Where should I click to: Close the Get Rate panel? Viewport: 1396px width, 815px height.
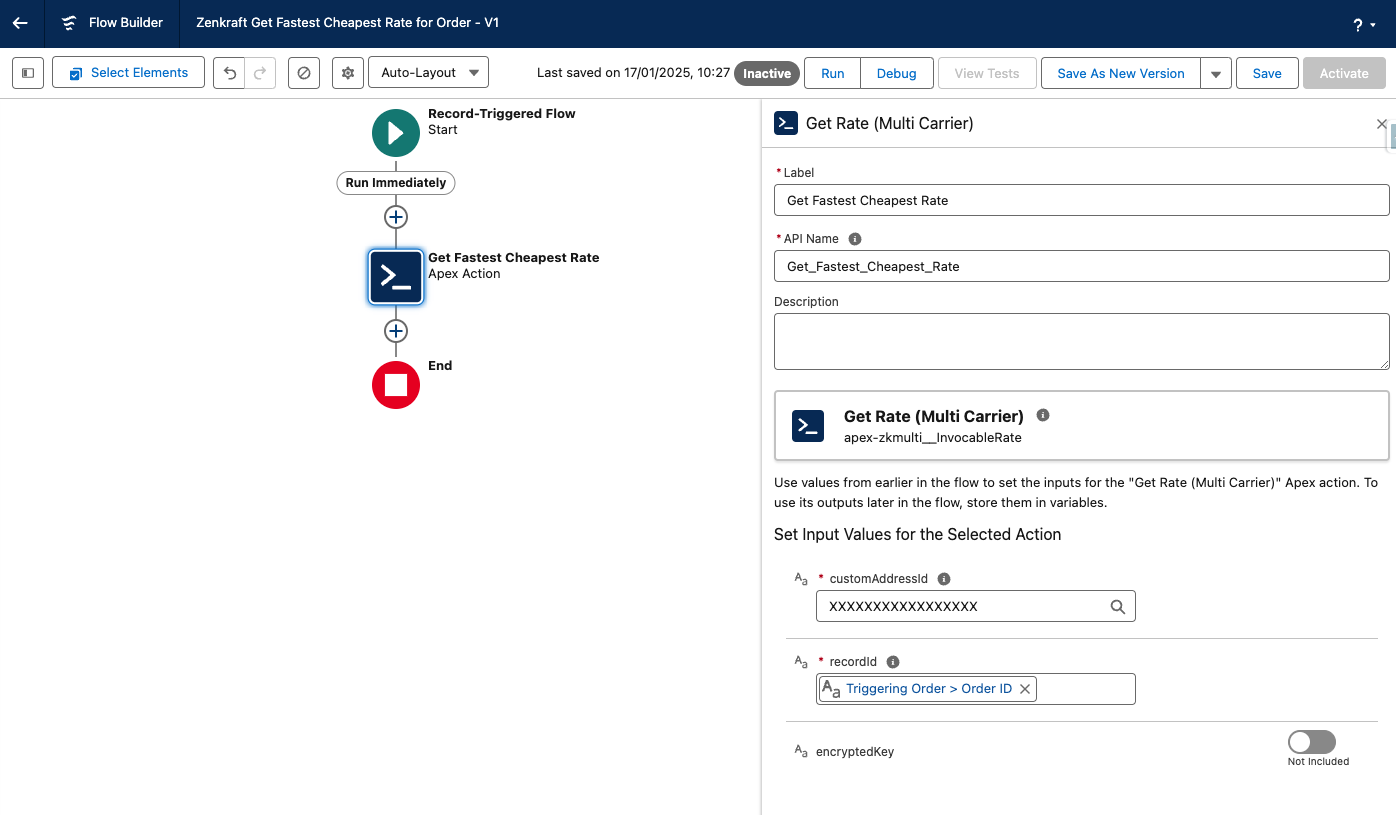pos(1382,124)
